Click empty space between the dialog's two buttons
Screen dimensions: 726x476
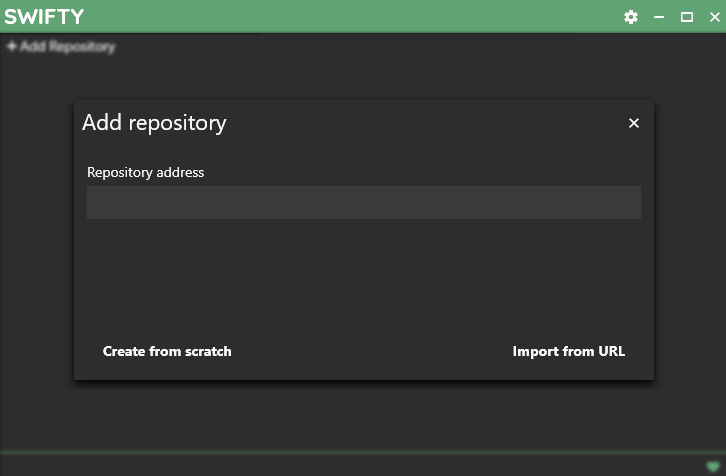(x=370, y=351)
